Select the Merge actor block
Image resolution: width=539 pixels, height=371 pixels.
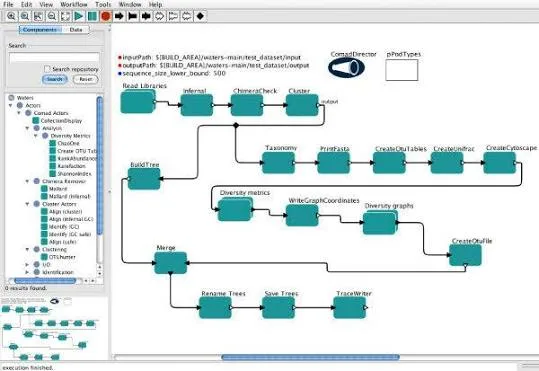170,263
